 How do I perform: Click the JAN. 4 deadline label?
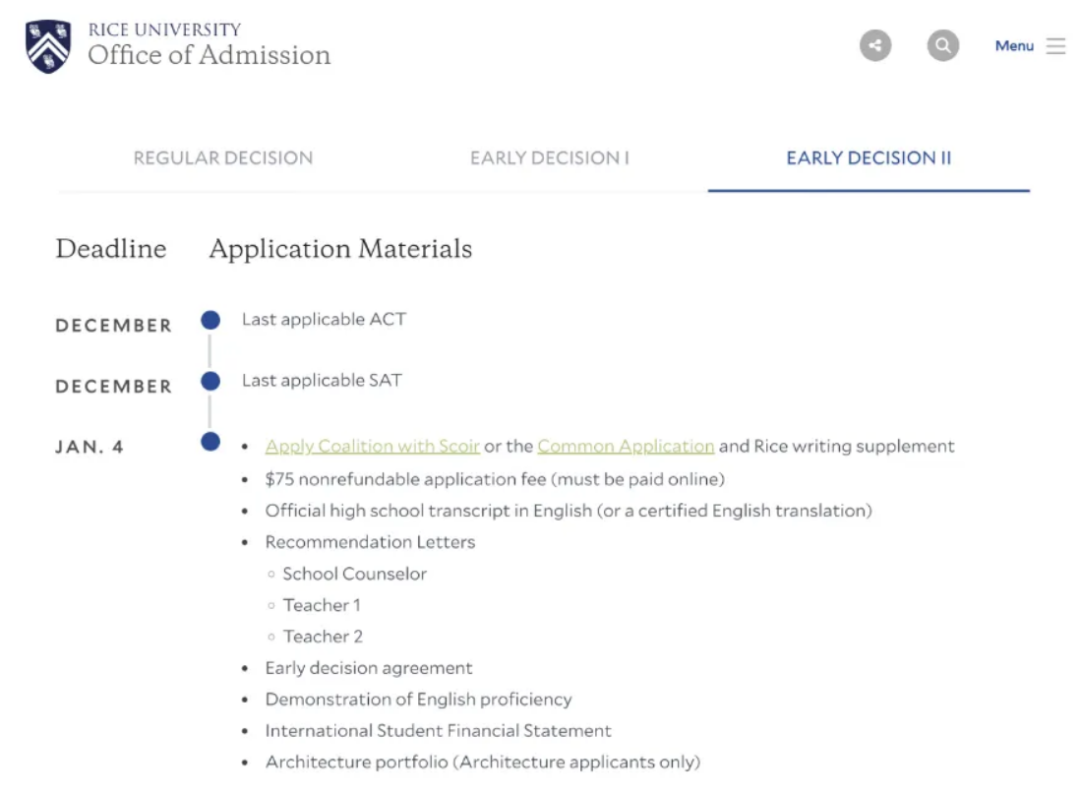tap(90, 447)
